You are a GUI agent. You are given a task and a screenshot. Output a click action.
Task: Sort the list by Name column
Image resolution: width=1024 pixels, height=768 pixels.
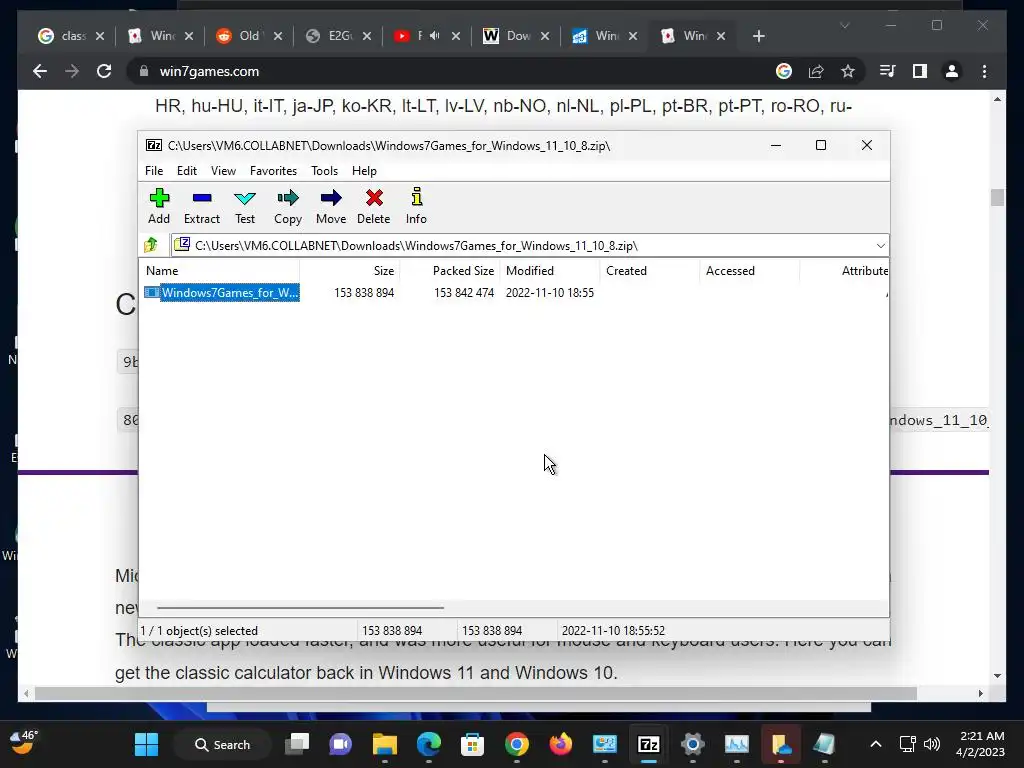(221, 270)
